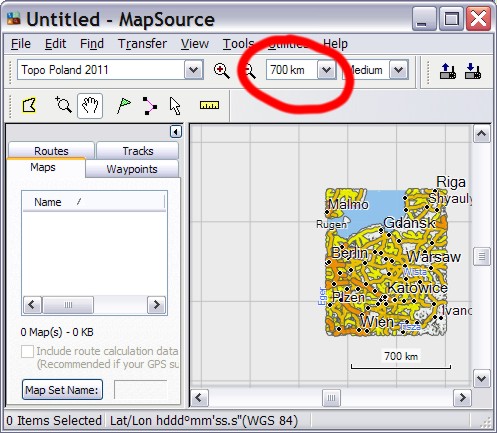The width and height of the screenshot is (497, 433).
Task: Click the Plzen label on the map
Action: (x=348, y=297)
